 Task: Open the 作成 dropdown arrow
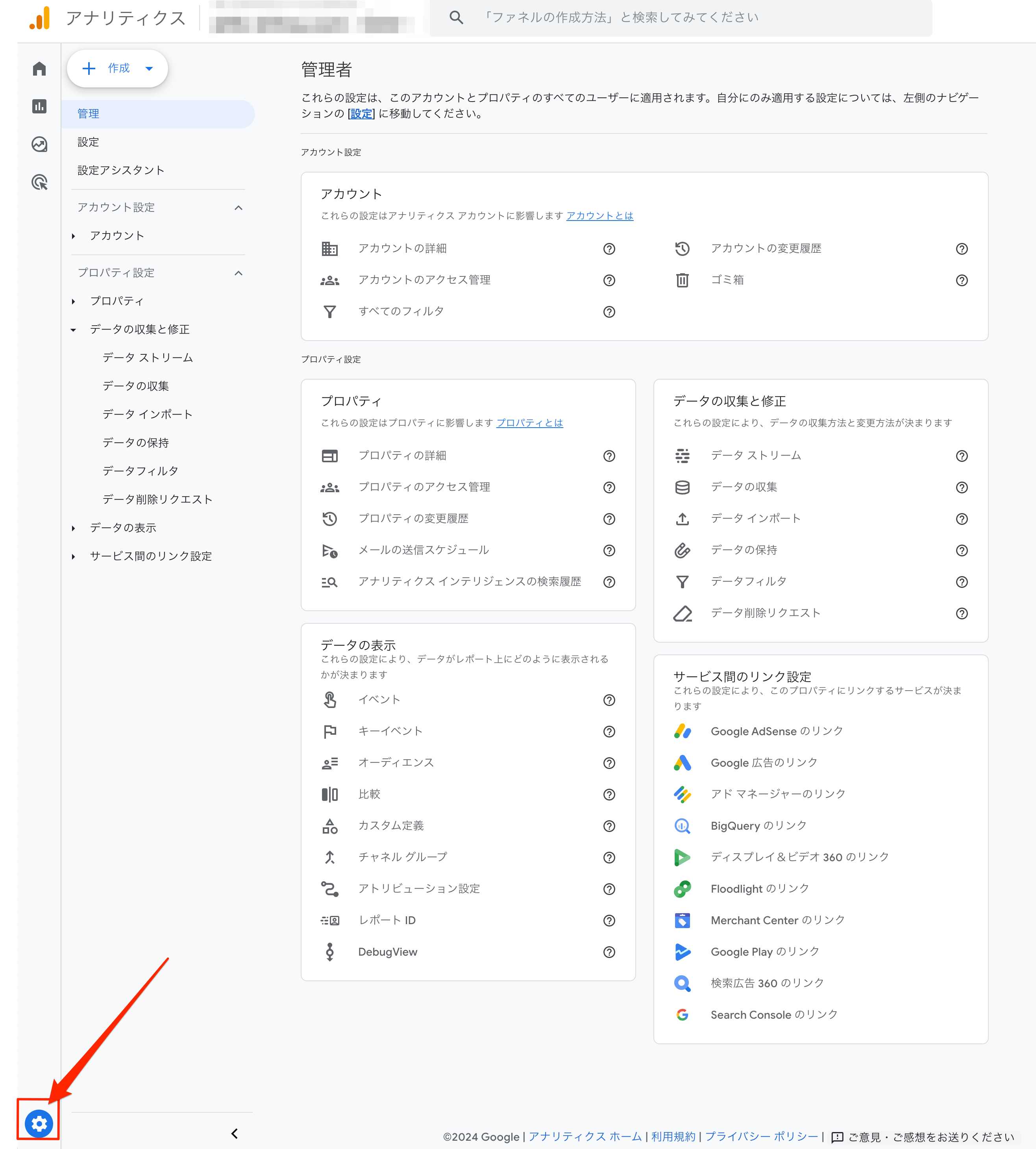tap(149, 69)
